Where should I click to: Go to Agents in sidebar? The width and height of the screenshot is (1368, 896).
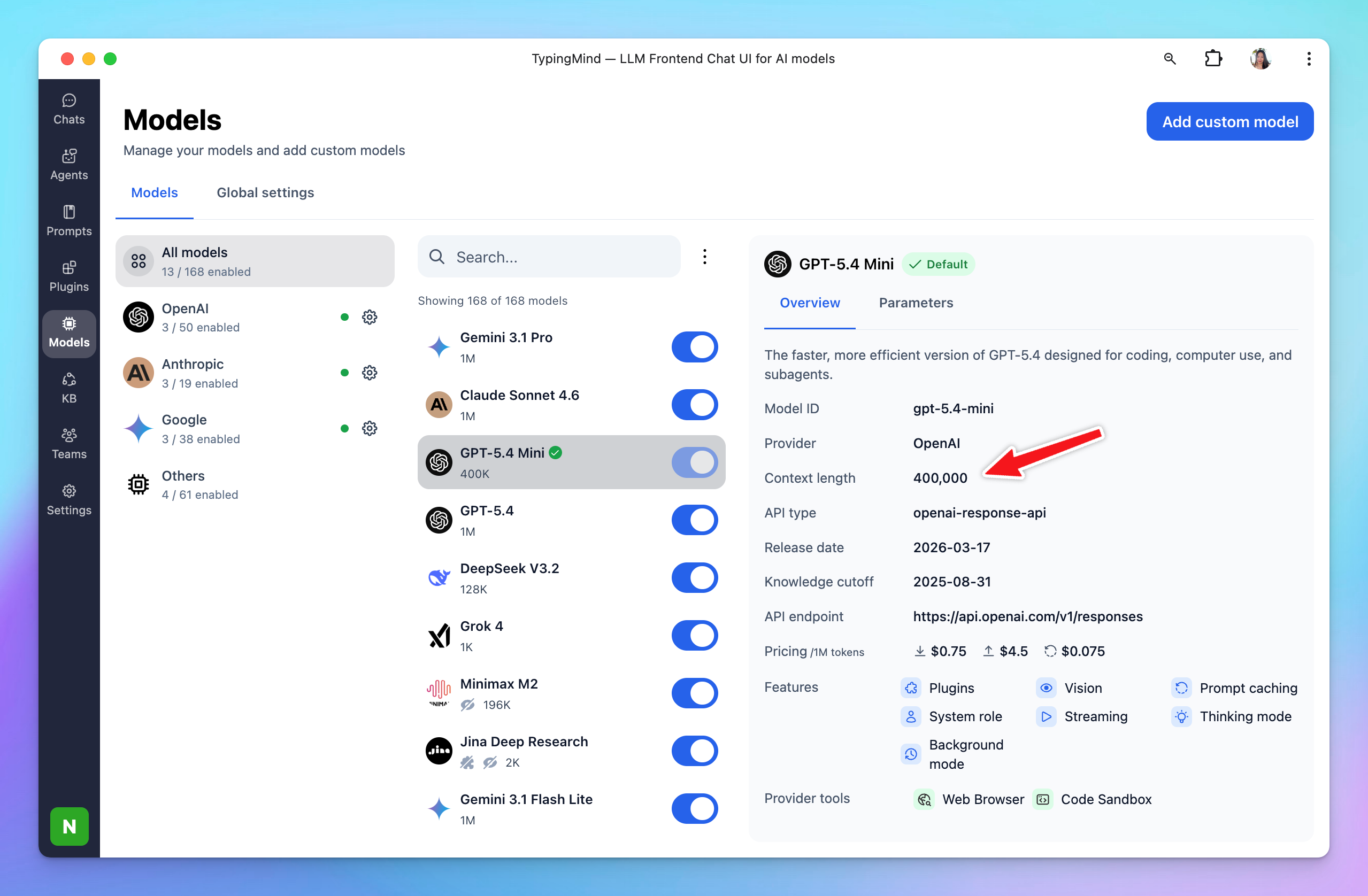69,165
